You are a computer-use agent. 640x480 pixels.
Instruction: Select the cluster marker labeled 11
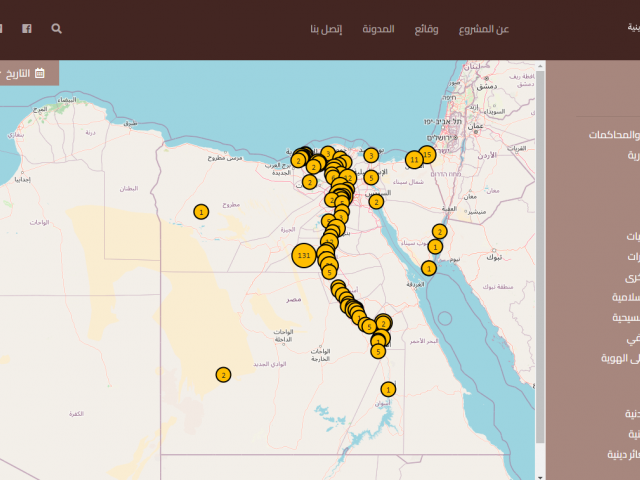[x=414, y=159]
